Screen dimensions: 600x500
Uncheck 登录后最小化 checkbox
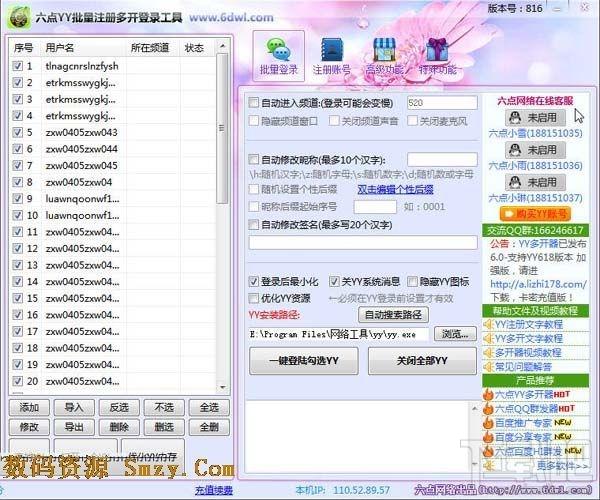tap(254, 281)
